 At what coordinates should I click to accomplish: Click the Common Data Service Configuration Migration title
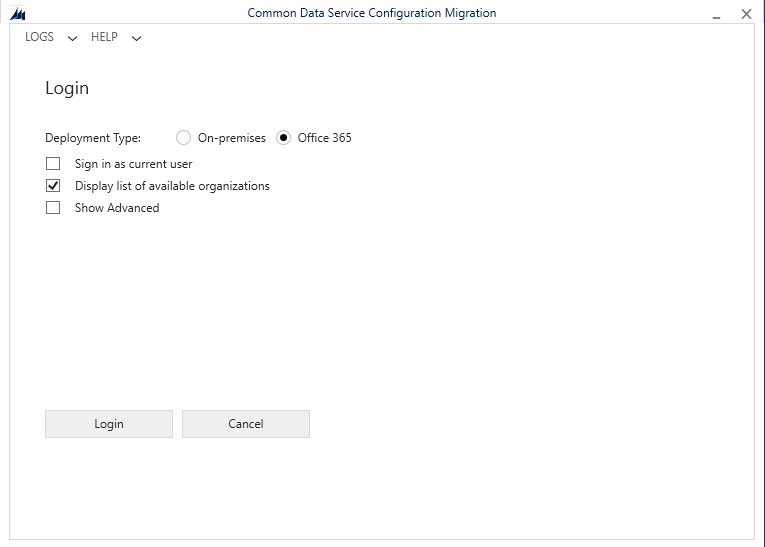(371, 13)
